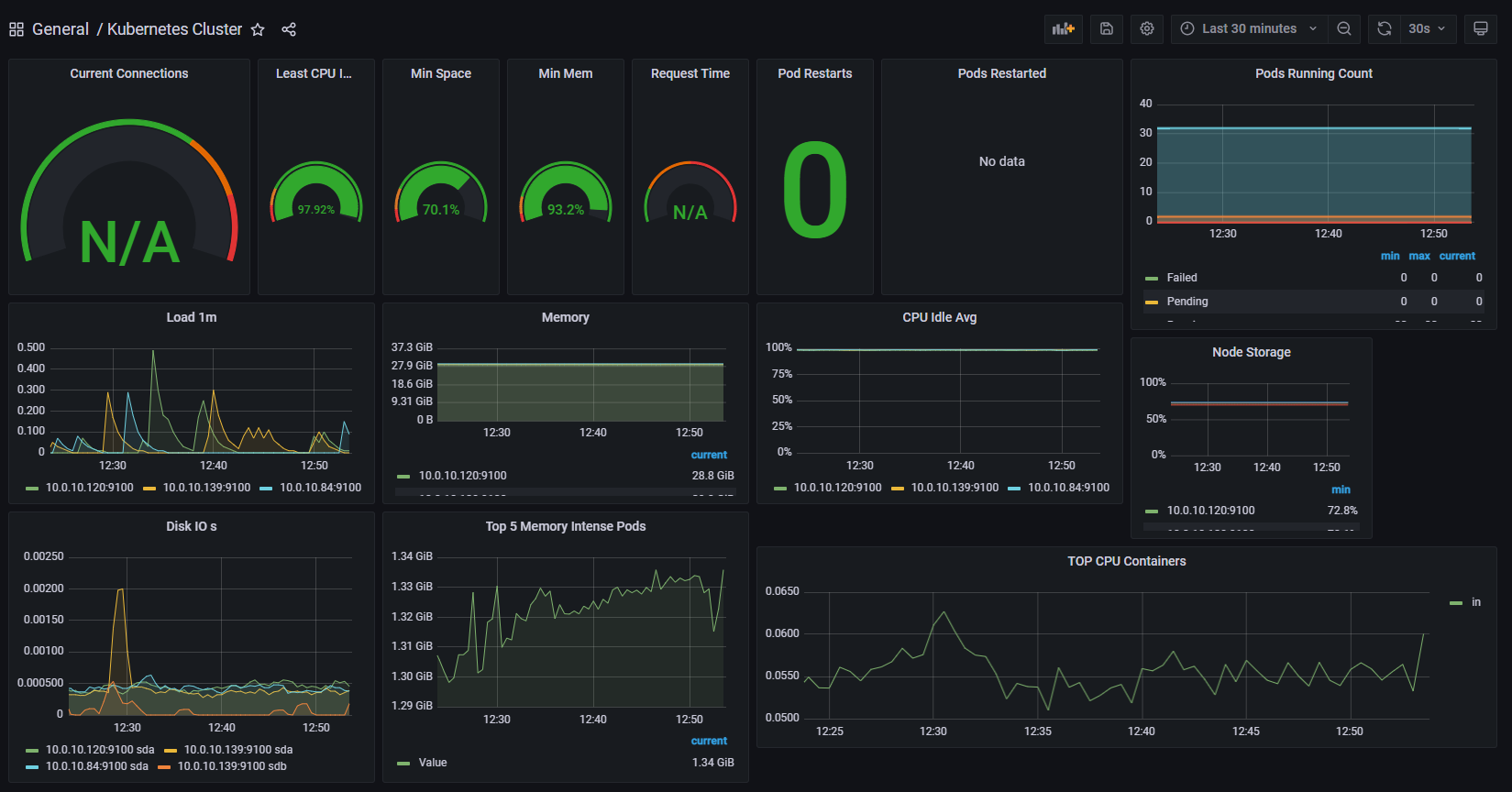Open TOP CPU Containers panel title

click(x=1127, y=561)
